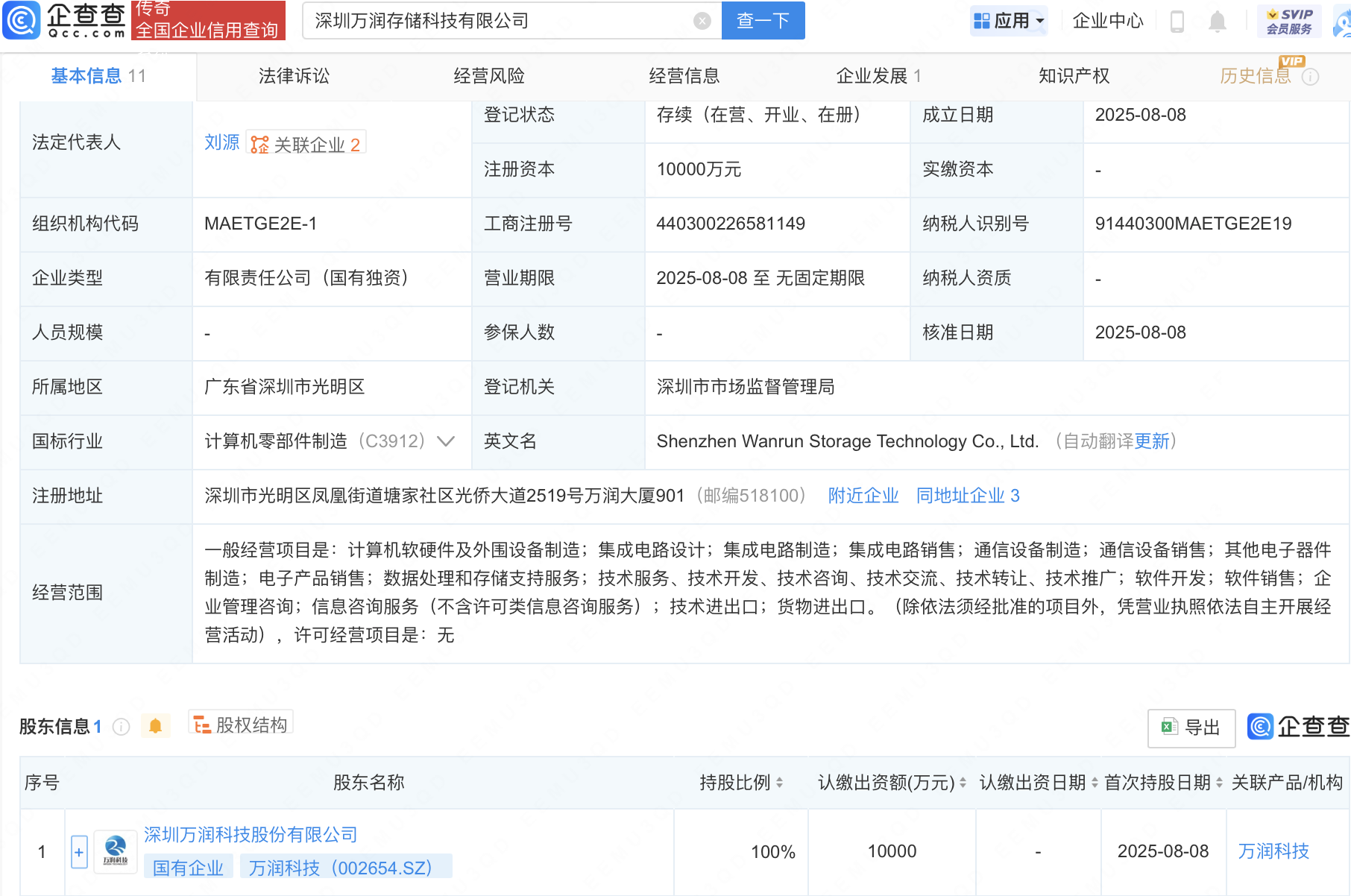Image resolution: width=1351 pixels, height=896 pixels.
Task: Click the 关联企业 network icon
Action: pos(259,145)
